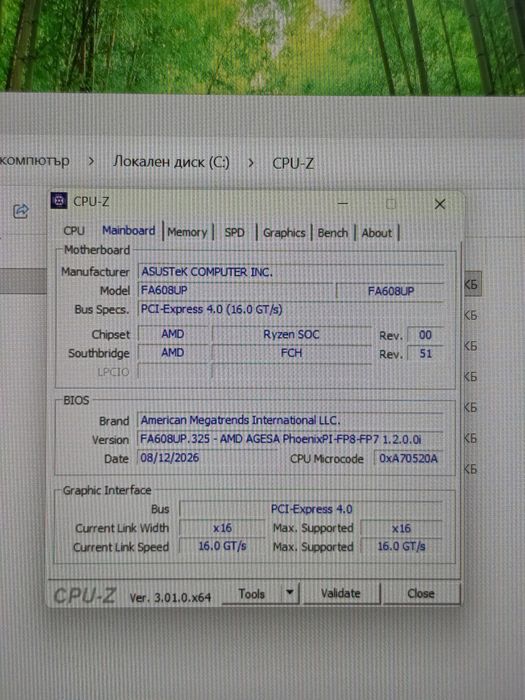
Task: Select the Mainboard tab
Action: tap(129, 231)
